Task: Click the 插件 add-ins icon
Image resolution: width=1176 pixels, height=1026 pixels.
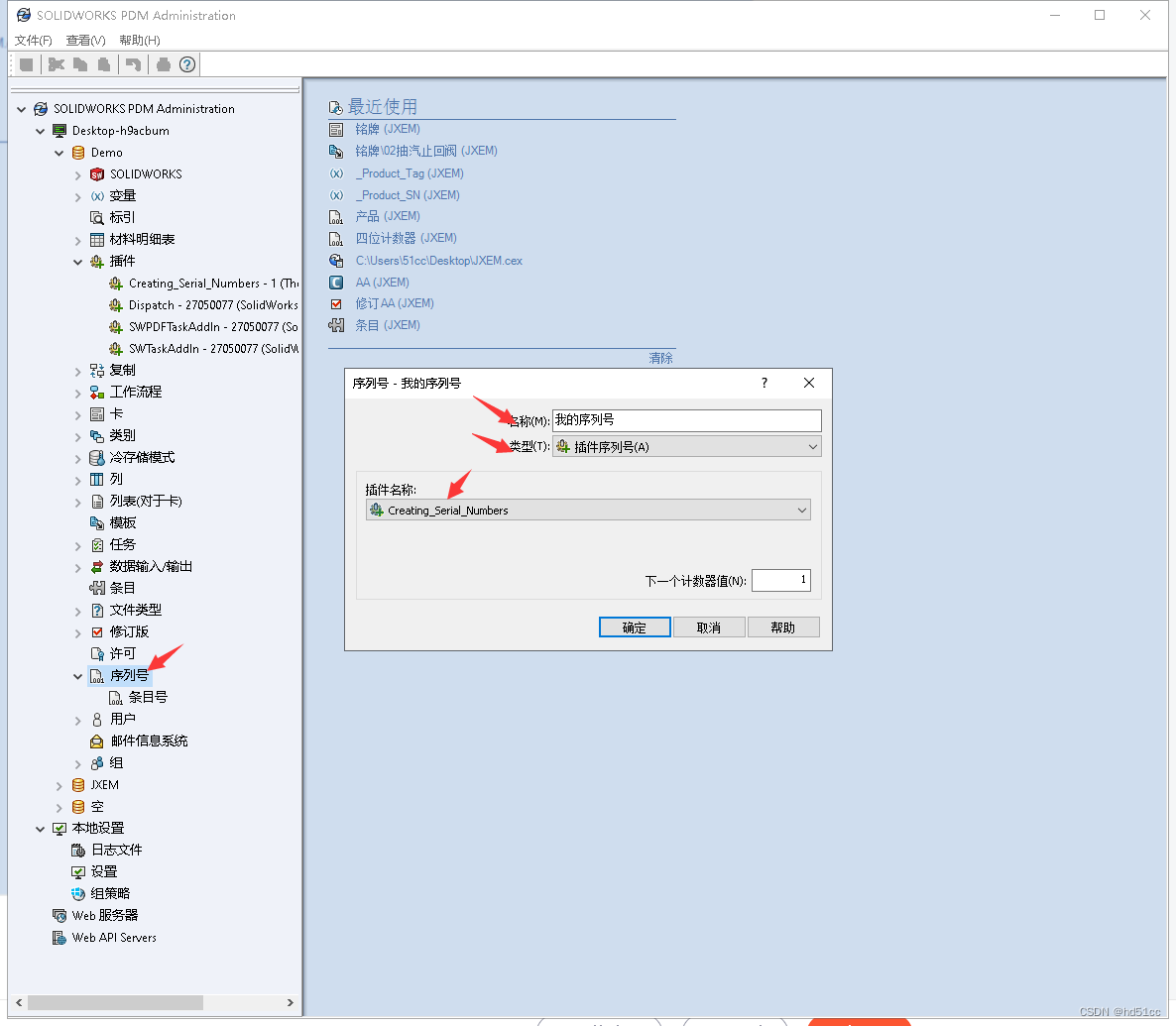Action: [x=97, y=261]
